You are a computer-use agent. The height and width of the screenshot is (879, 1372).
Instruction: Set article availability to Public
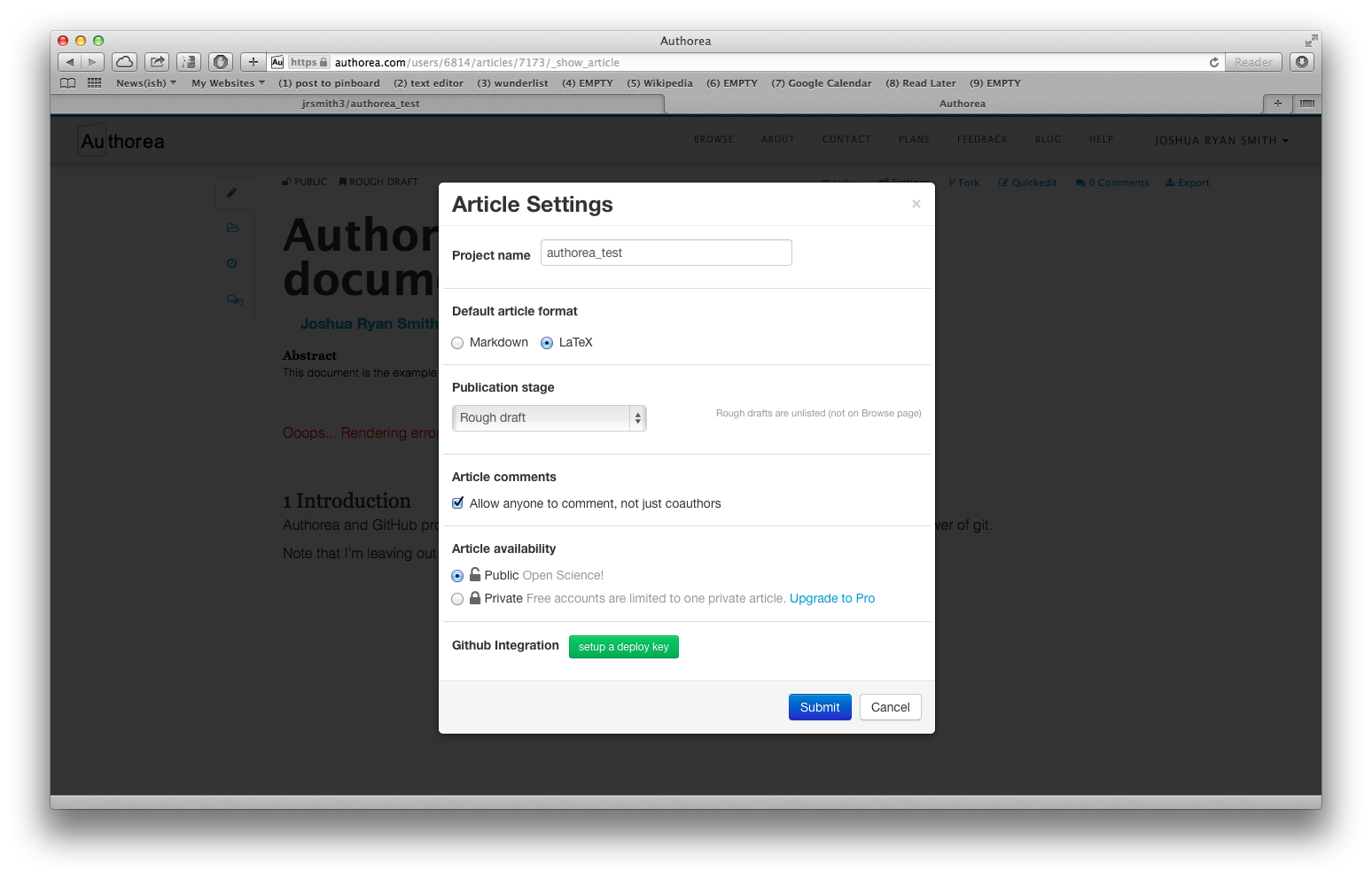click(x=457, y=576)
